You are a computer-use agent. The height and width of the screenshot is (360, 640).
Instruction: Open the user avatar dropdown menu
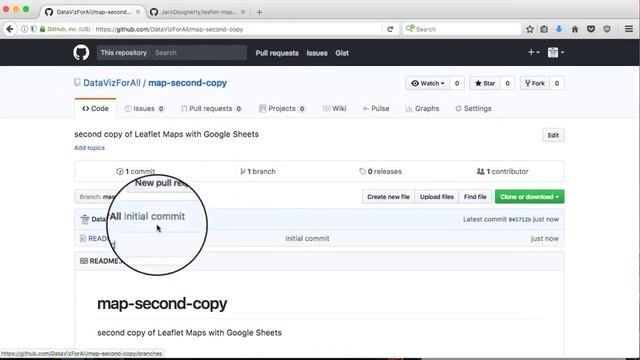(556, 52)
